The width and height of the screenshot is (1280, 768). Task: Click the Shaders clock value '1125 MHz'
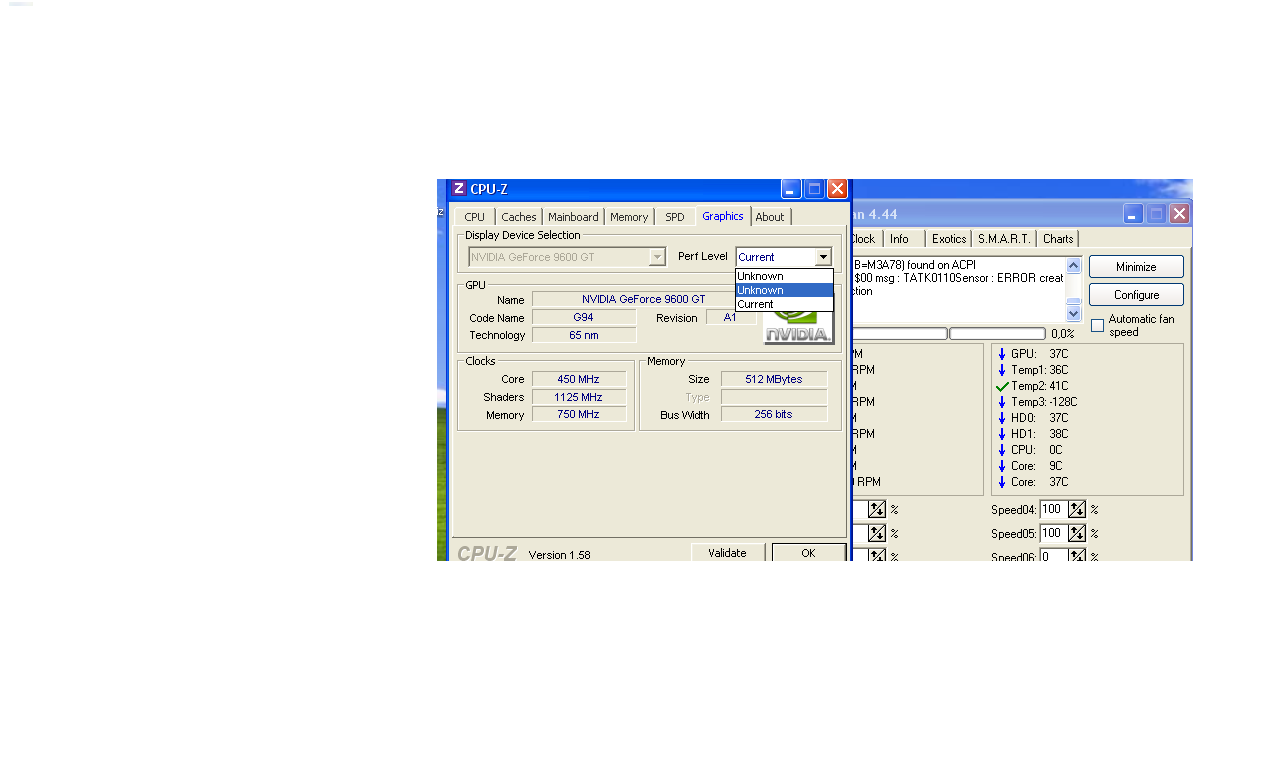(579, 397)
